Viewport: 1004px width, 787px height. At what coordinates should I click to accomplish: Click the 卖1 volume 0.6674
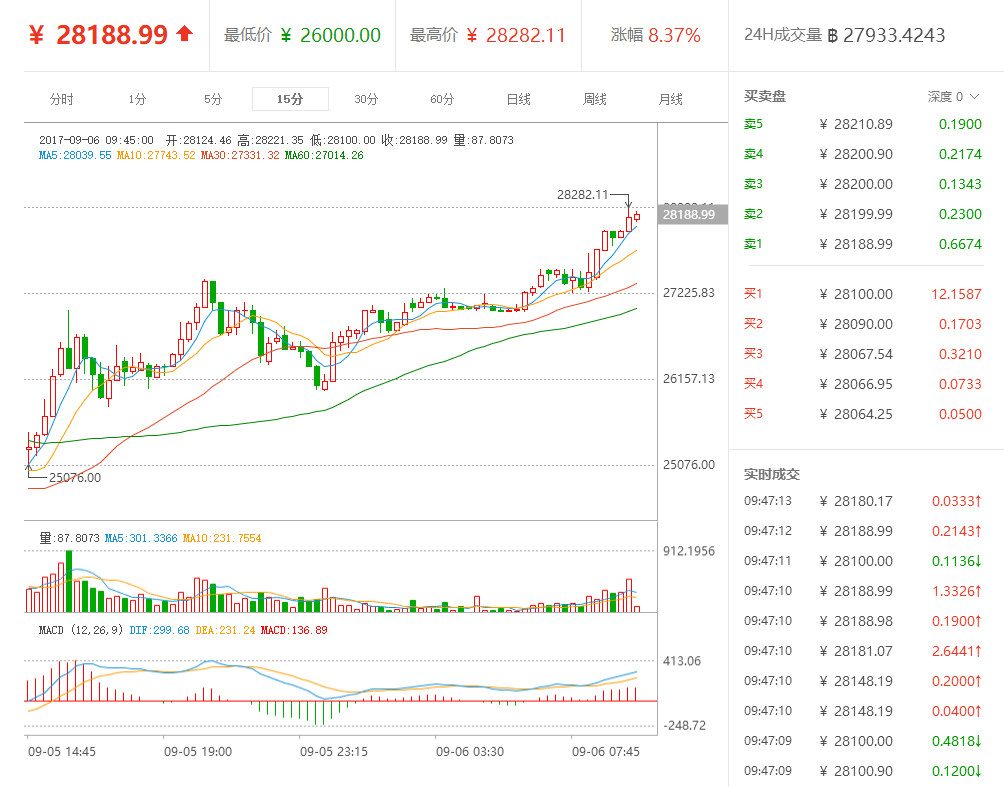960,244
